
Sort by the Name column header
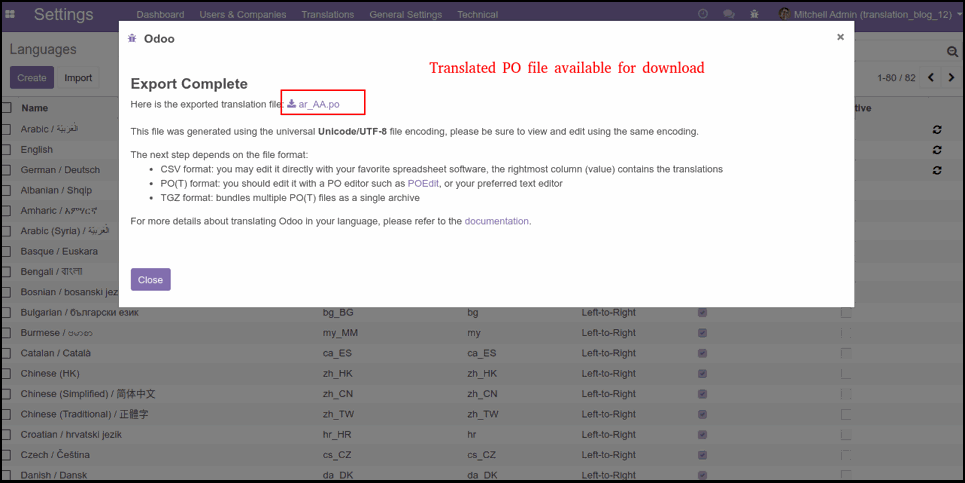tap(34, 108)
